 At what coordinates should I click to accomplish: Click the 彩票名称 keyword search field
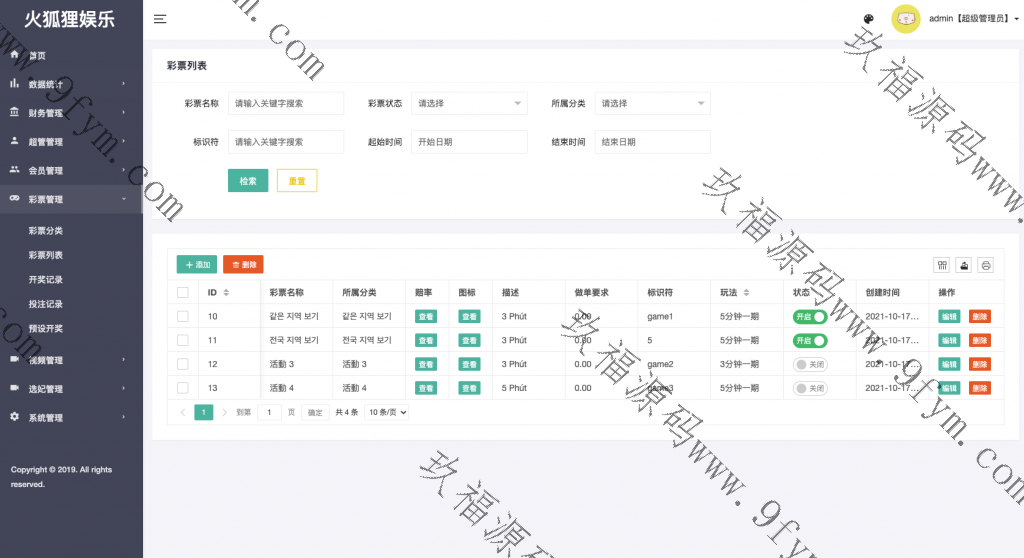(x=286, y=103)
